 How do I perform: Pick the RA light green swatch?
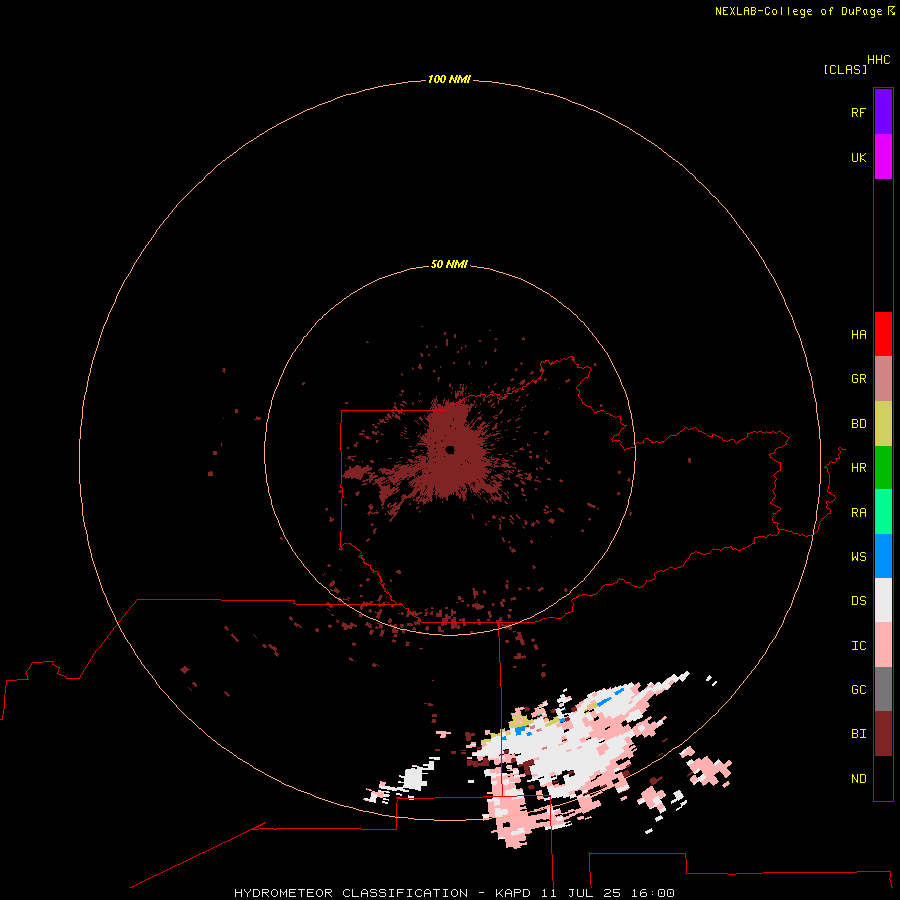[x=883, y=512]
